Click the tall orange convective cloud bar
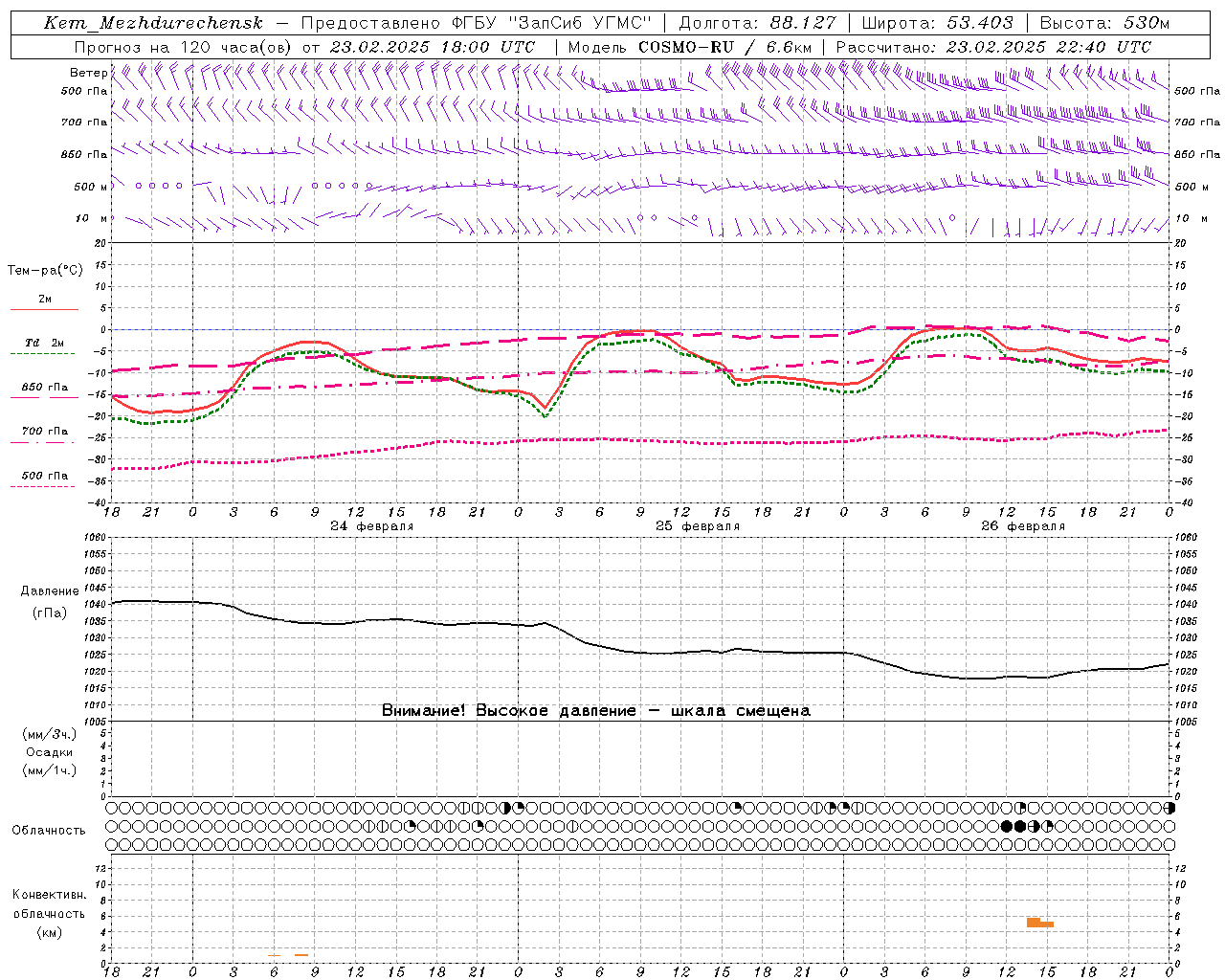The height and width of the screenshot is (980, 1225). (x=1034, y=923)
